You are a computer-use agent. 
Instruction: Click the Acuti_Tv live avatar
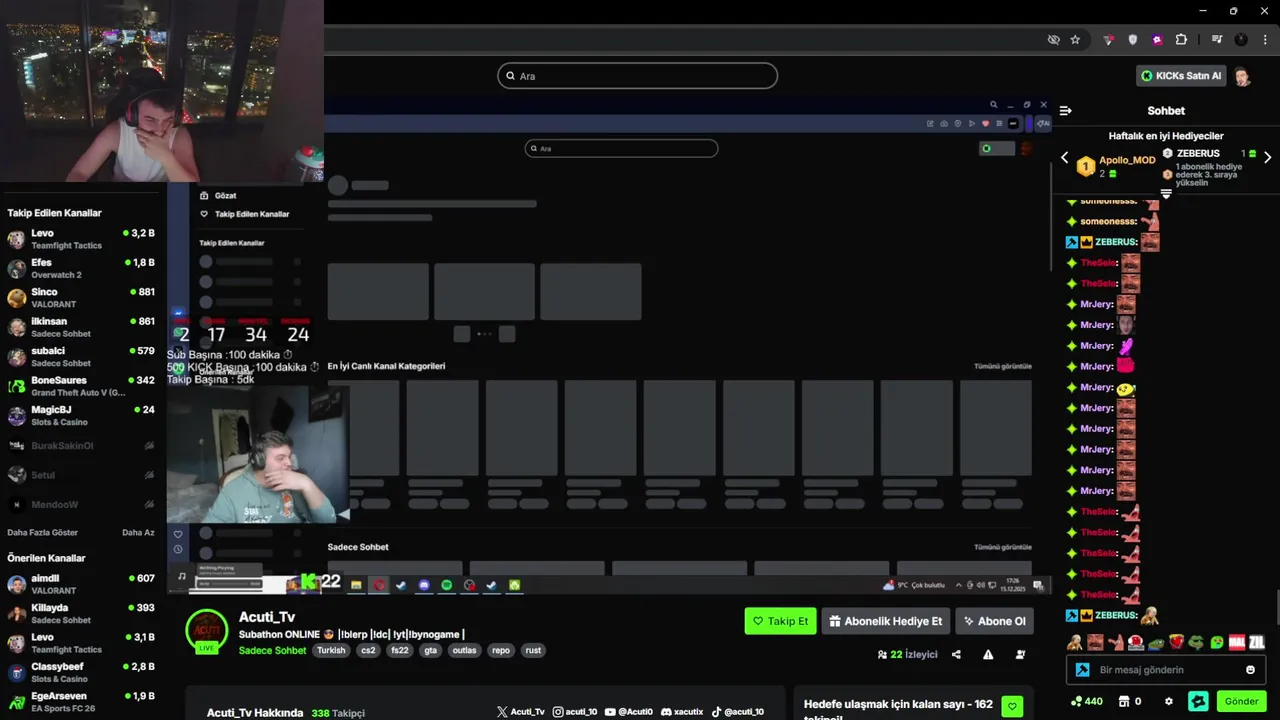[x=207, y=630]
